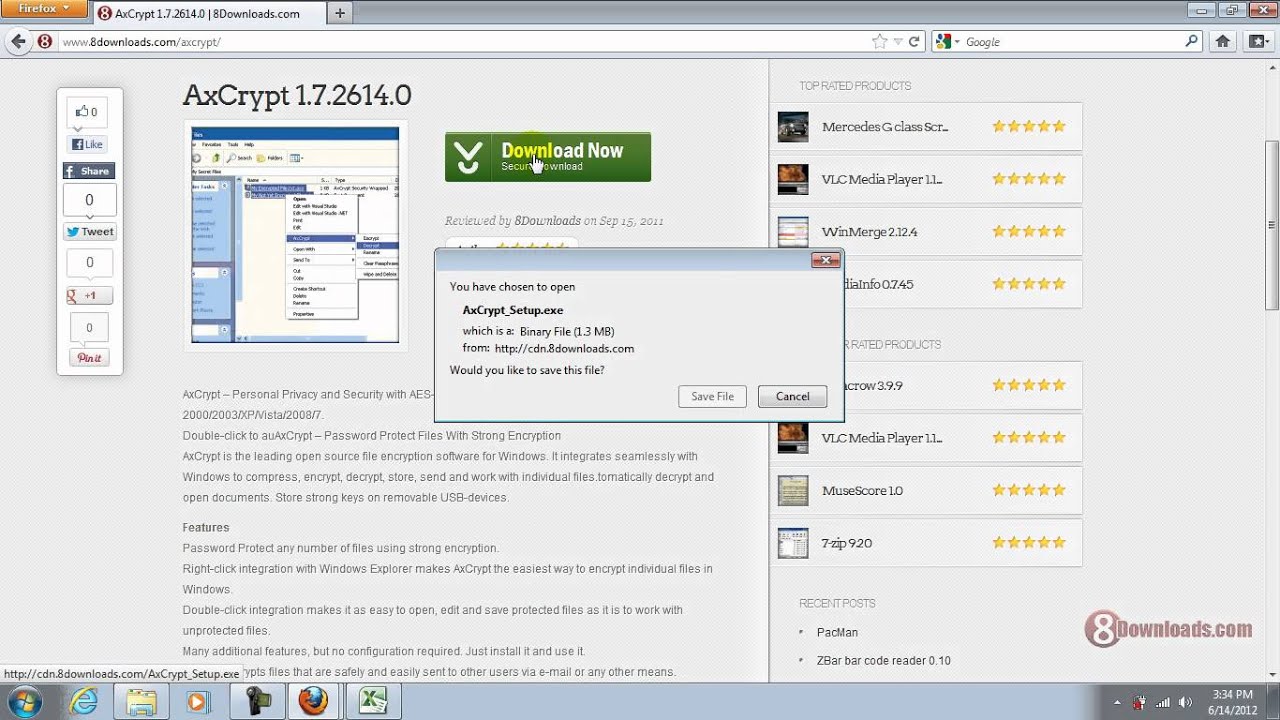The image size is (1280, 720).
Task: Click the 8Downloads site identity icon
Action: 45,42
